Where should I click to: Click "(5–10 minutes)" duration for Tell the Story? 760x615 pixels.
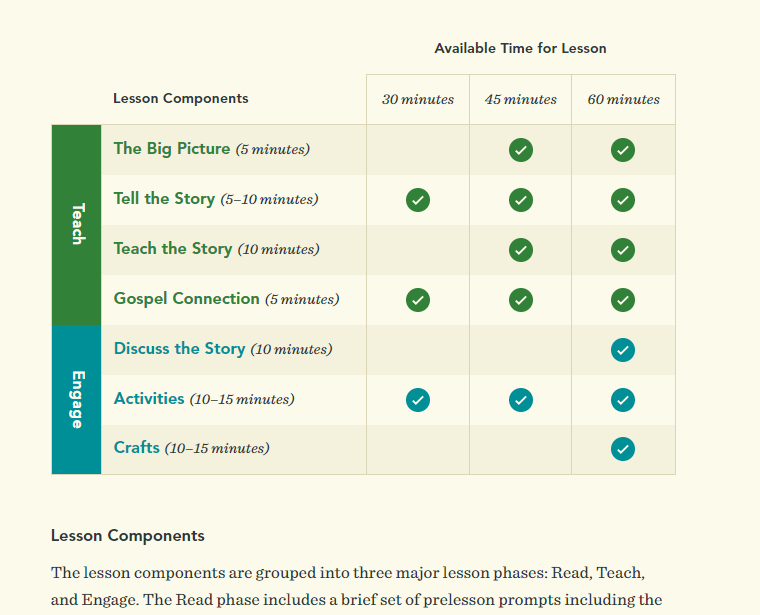[x=269, y=199]
